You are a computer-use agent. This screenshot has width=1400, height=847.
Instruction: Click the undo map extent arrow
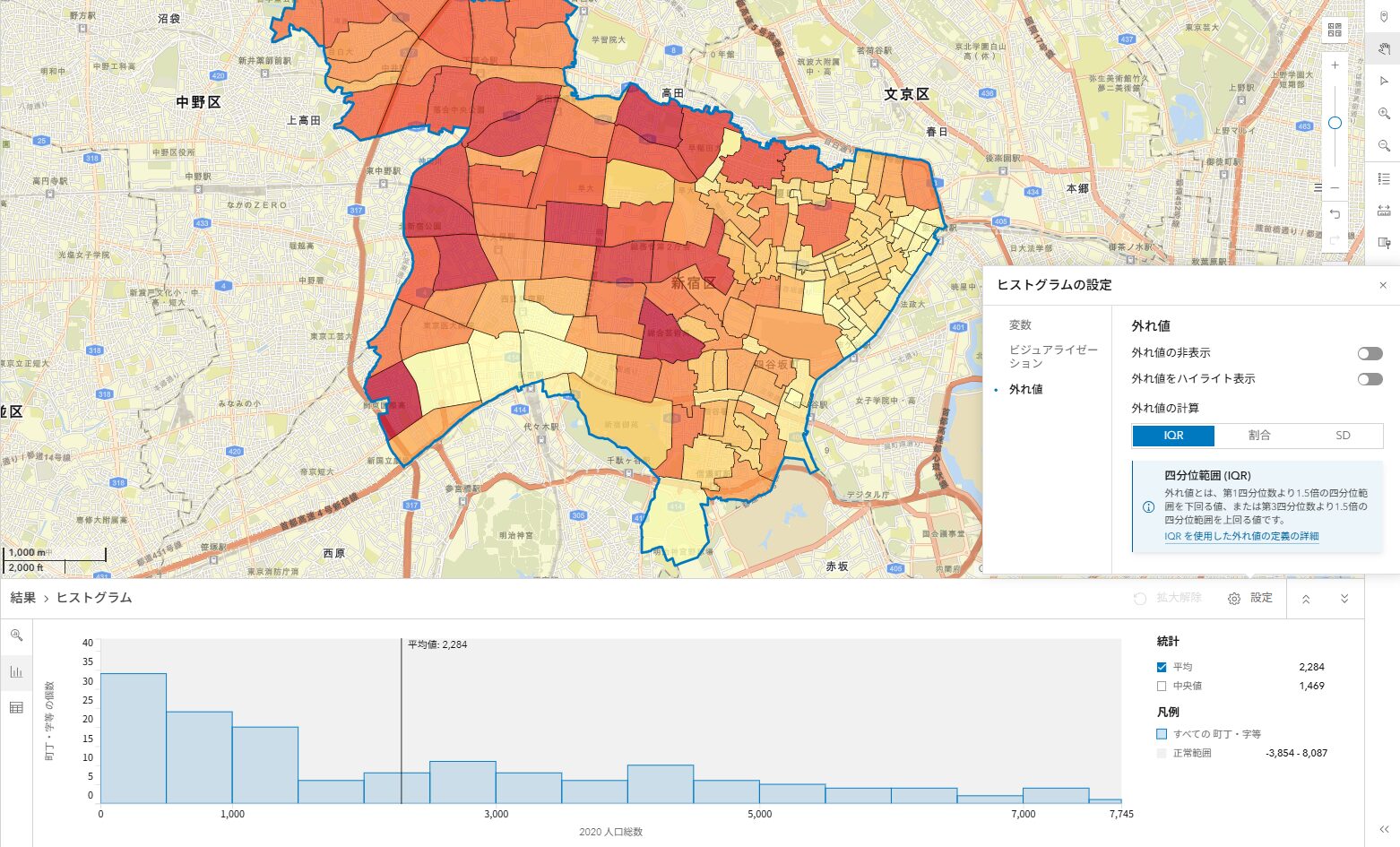coord(1335,214)
